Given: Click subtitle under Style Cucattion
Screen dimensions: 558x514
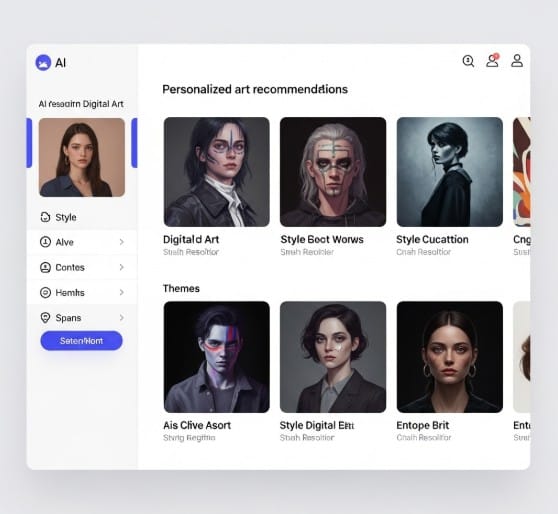Looking at the screenshot, I should pyautogui.click(x=423, y=252).
